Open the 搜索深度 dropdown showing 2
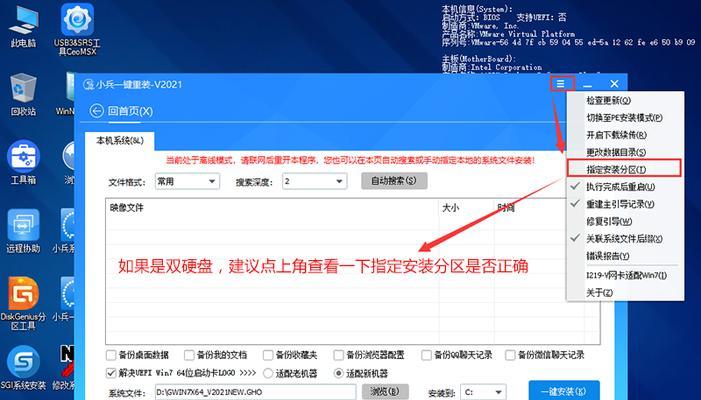The height and width of the screenshot is (400, 701). 314,181
